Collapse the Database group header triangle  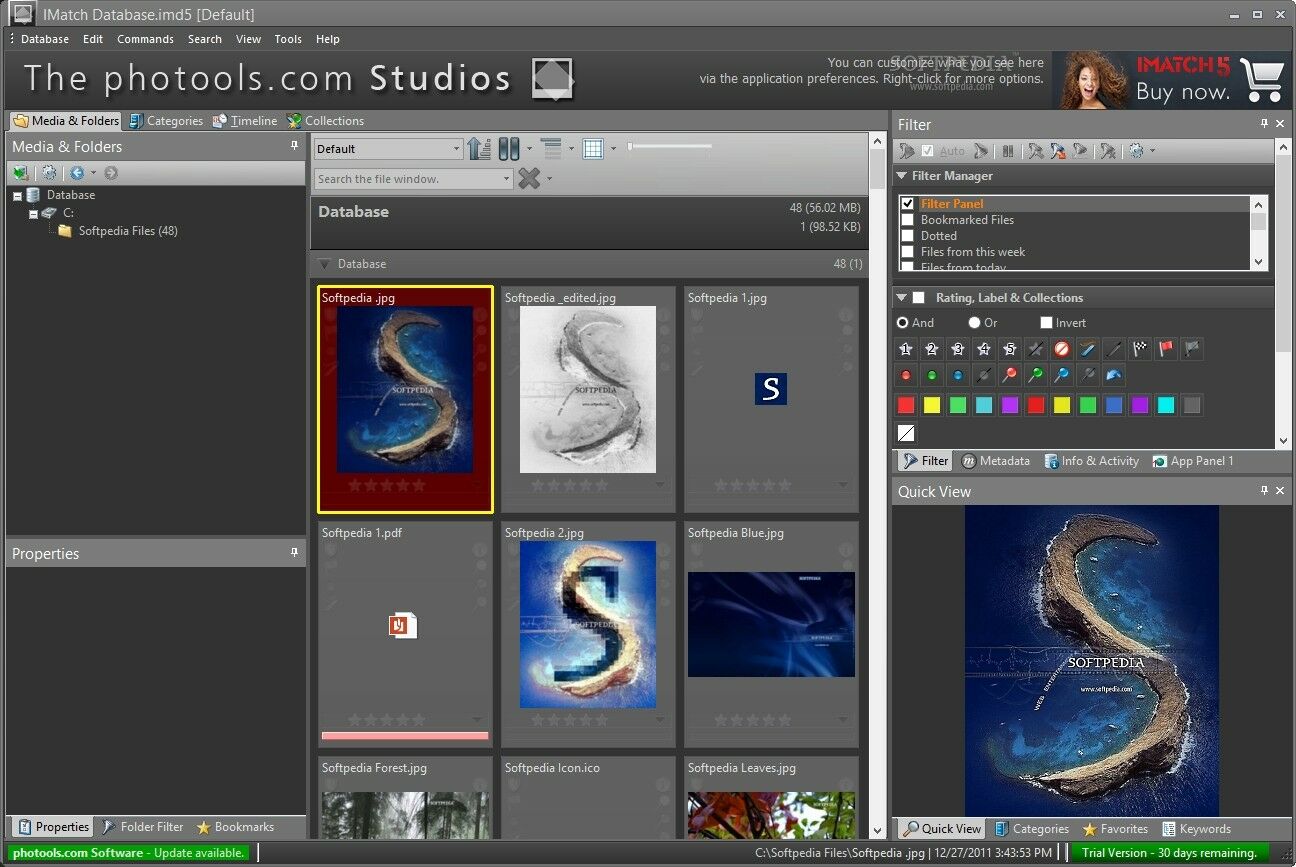click(324, 264)
